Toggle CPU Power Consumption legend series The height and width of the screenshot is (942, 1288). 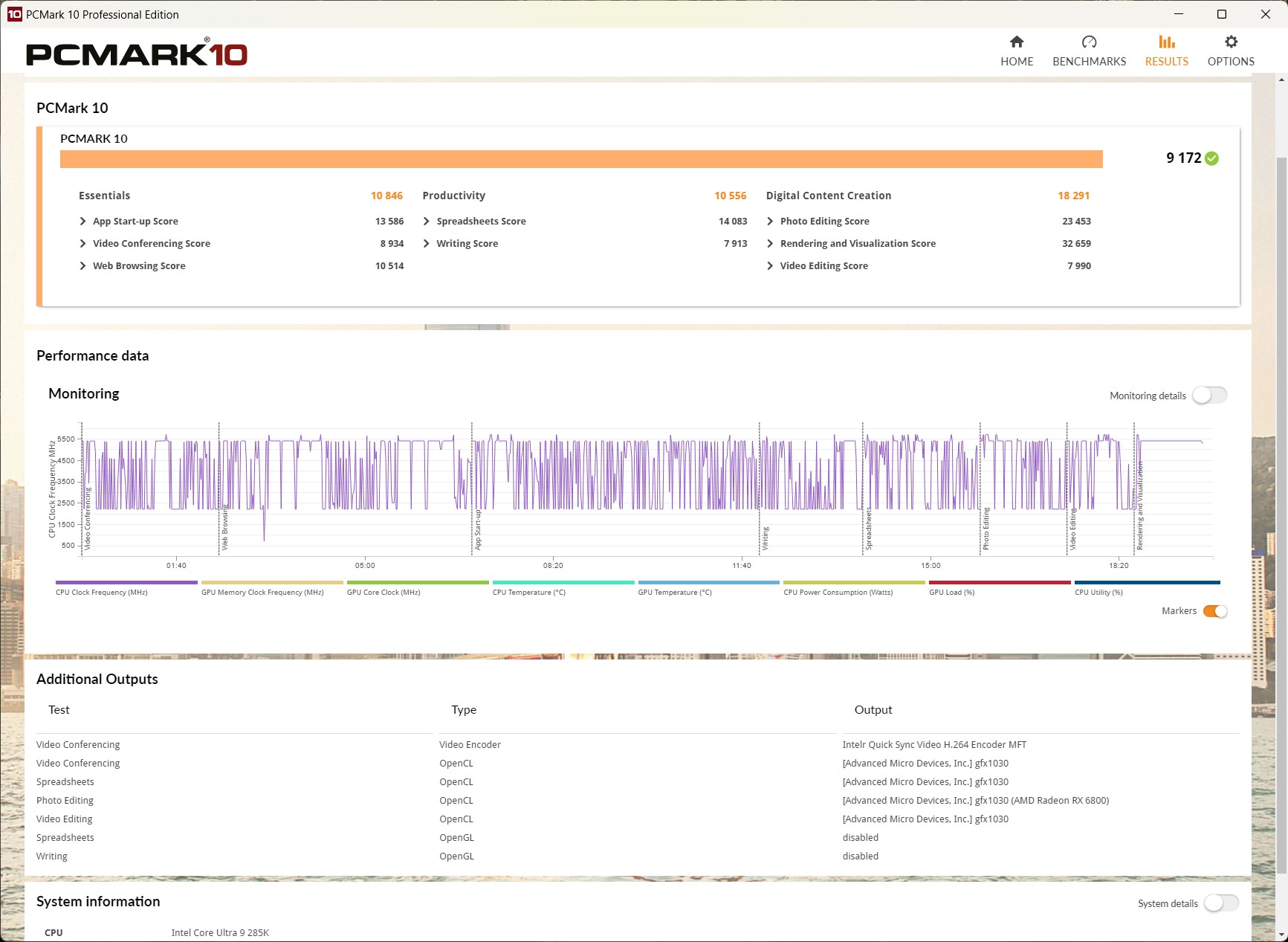pyautogui.click(x=854, y=588)
